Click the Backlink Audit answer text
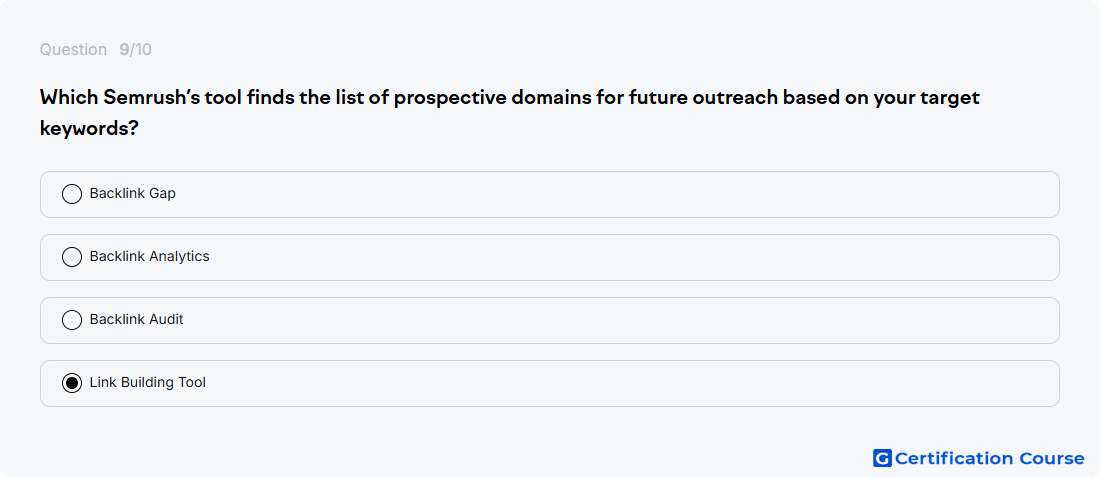The image size is (1100, 477). point(137,319)
